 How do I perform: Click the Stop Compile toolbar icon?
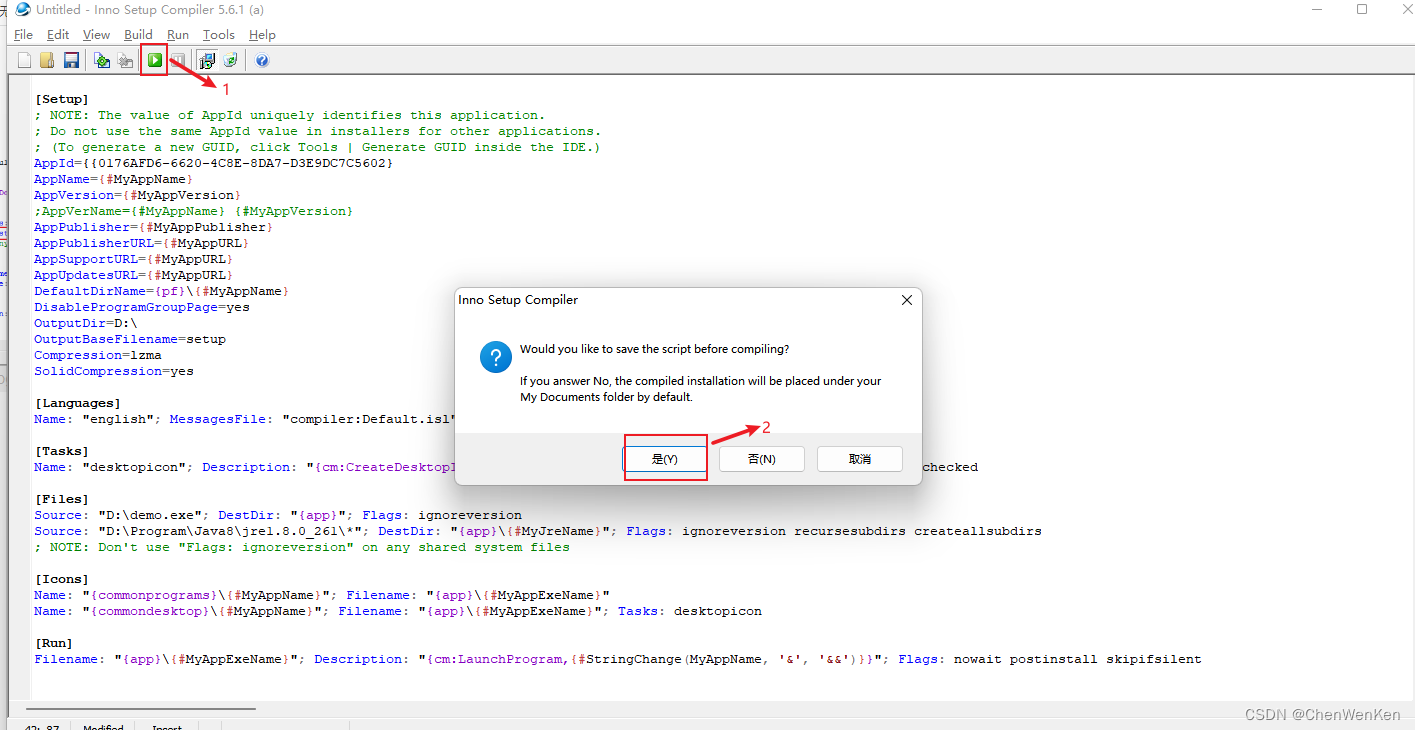pos(125,61)
